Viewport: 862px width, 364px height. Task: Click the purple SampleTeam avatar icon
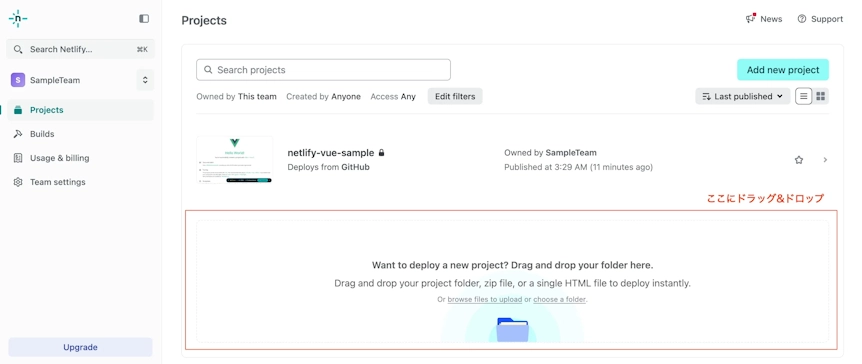coord(18,80)
